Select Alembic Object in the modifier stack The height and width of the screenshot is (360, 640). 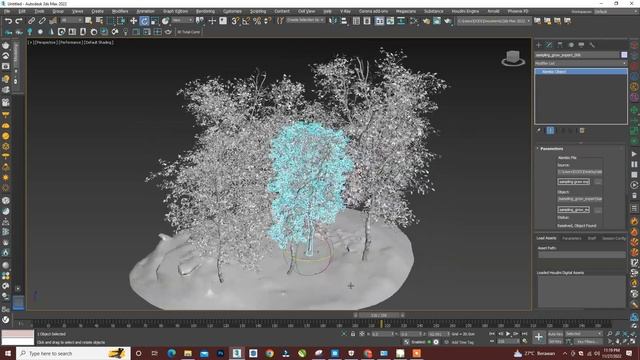point(581,71)
